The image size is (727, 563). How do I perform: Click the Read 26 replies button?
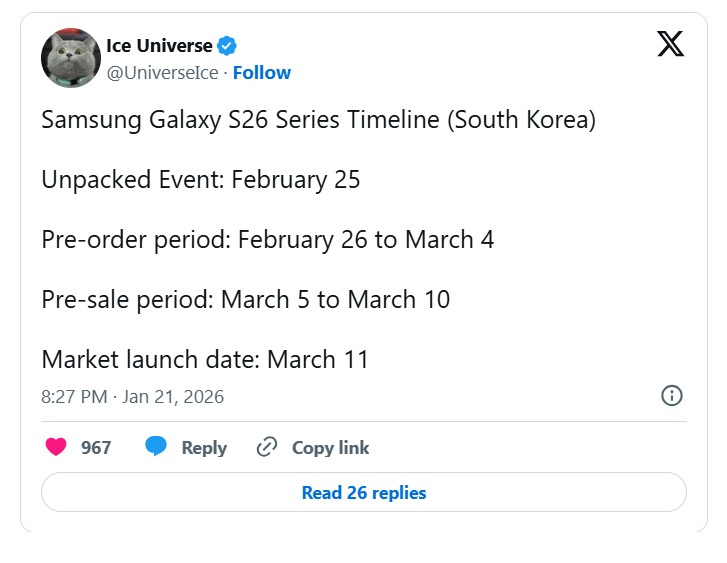click(x=364, y=493)
